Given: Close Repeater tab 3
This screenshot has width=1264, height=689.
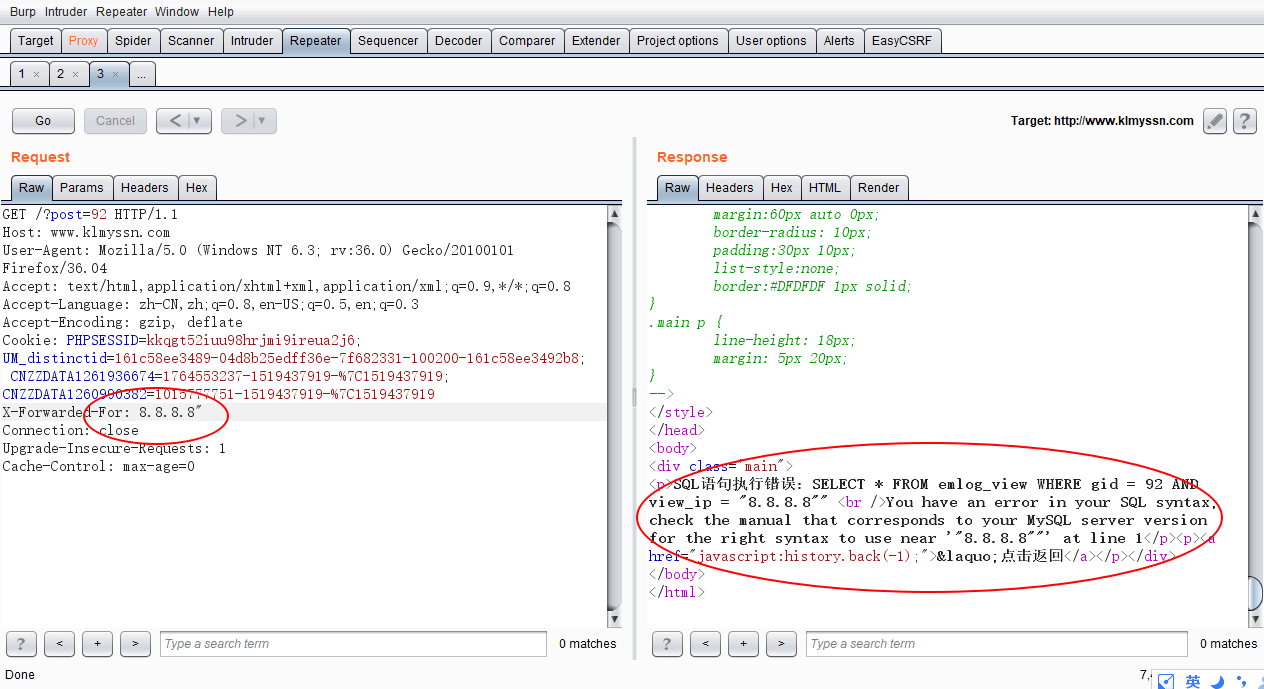Looking at the screenshot, I should [x=115, y=74].
